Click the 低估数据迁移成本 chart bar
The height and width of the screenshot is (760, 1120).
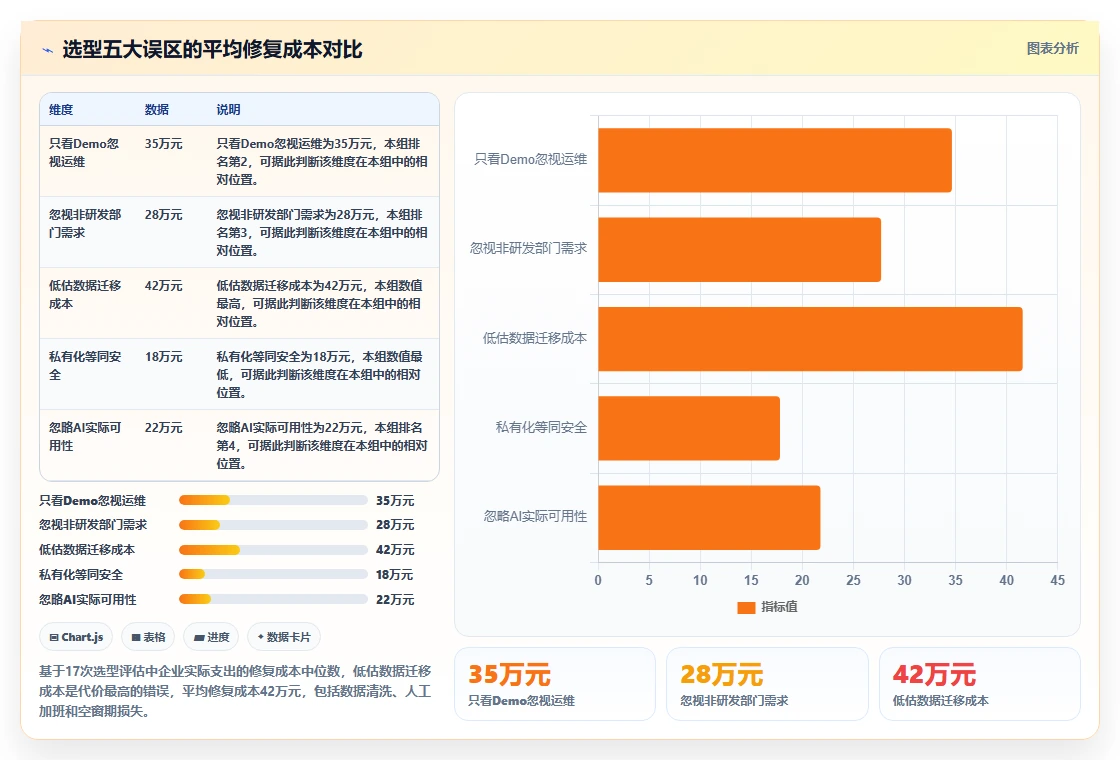click(x=810, y=339)
